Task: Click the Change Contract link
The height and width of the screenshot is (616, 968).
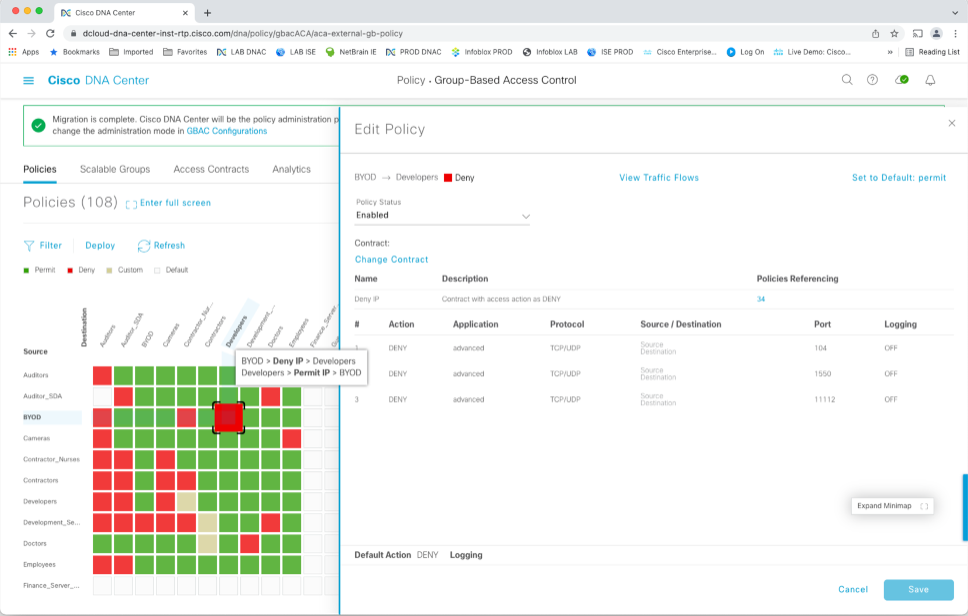Action: pyautogui.click(x=391, y=259)
